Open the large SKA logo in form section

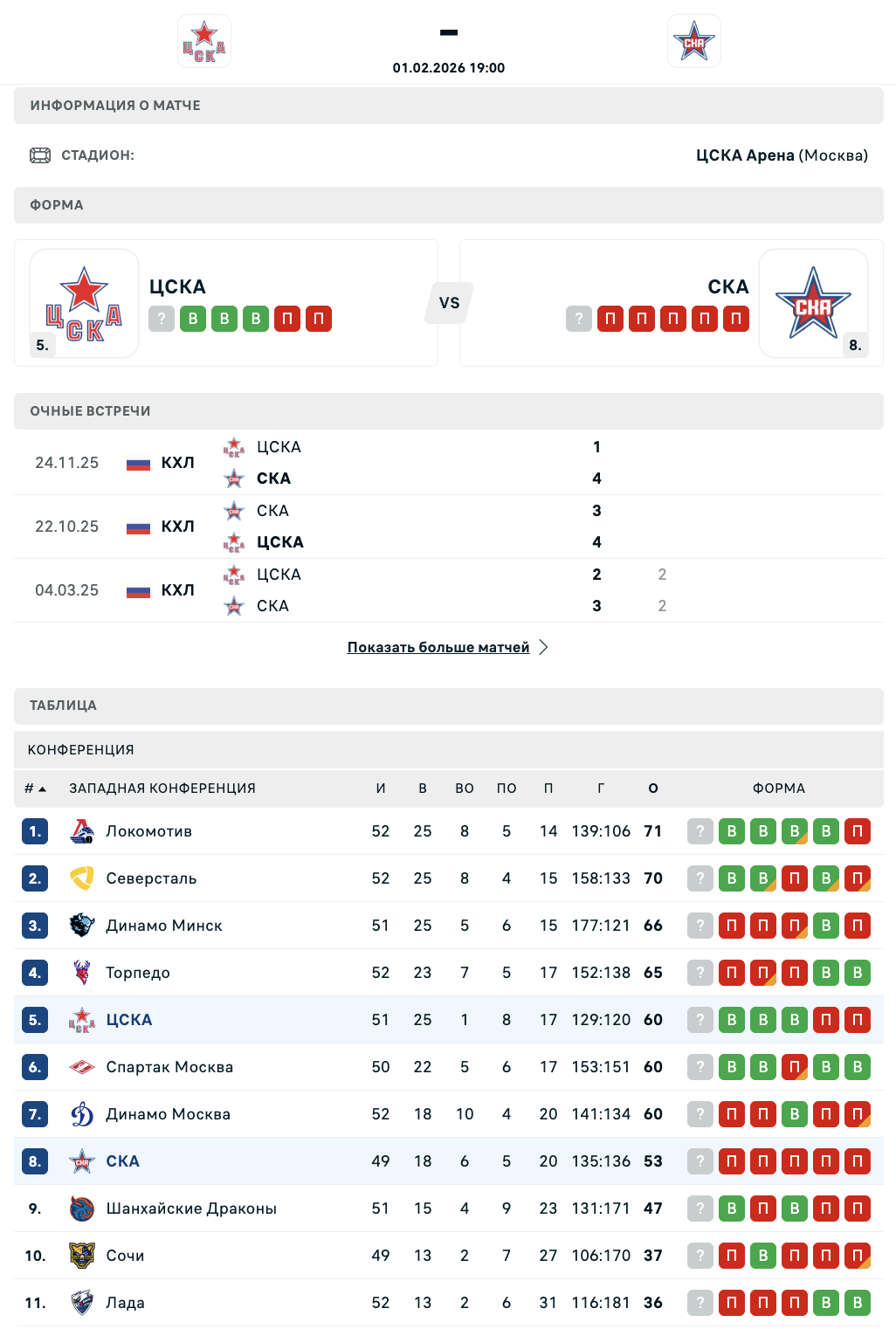coord(813,304)
